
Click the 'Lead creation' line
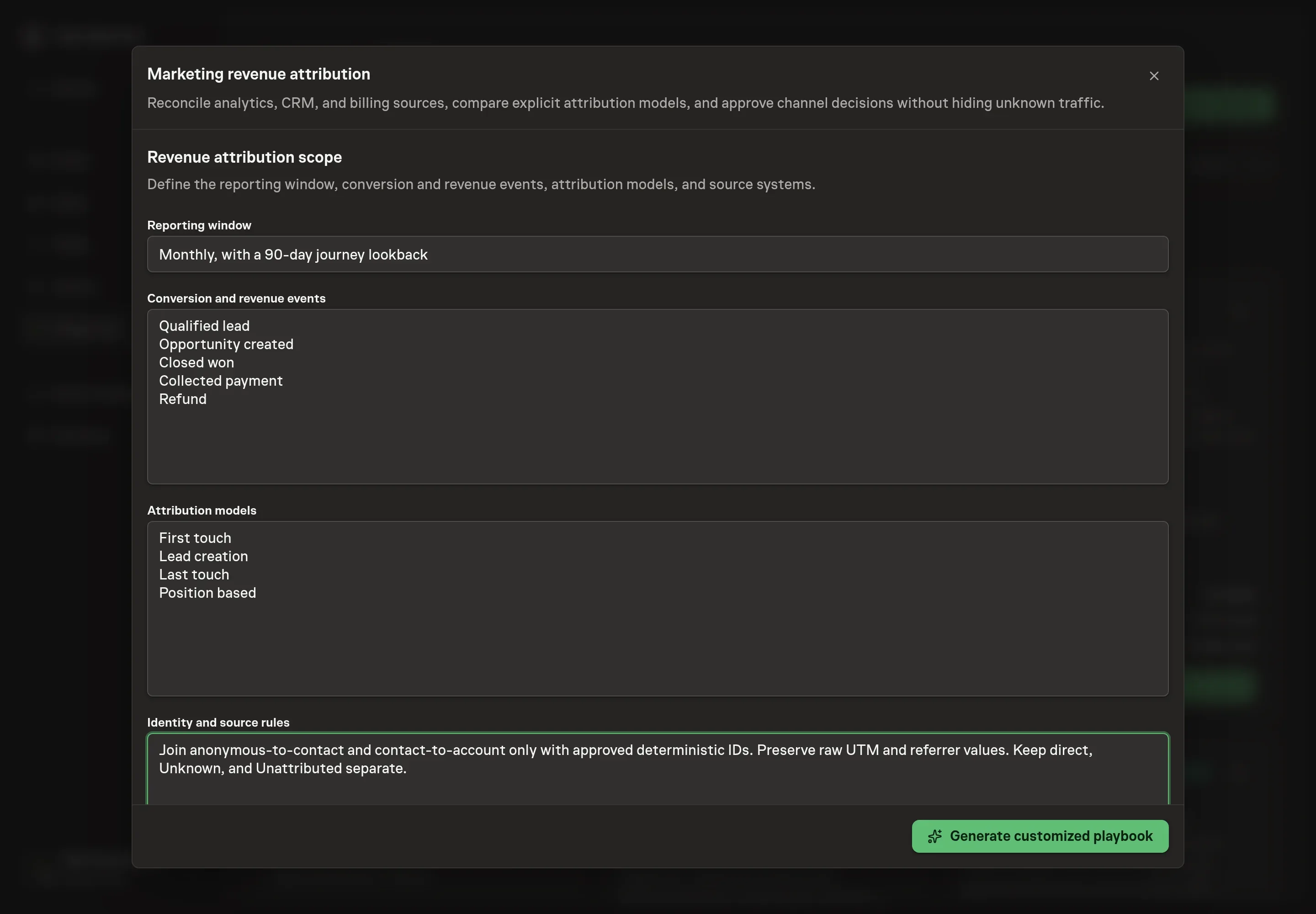[203, 556]
